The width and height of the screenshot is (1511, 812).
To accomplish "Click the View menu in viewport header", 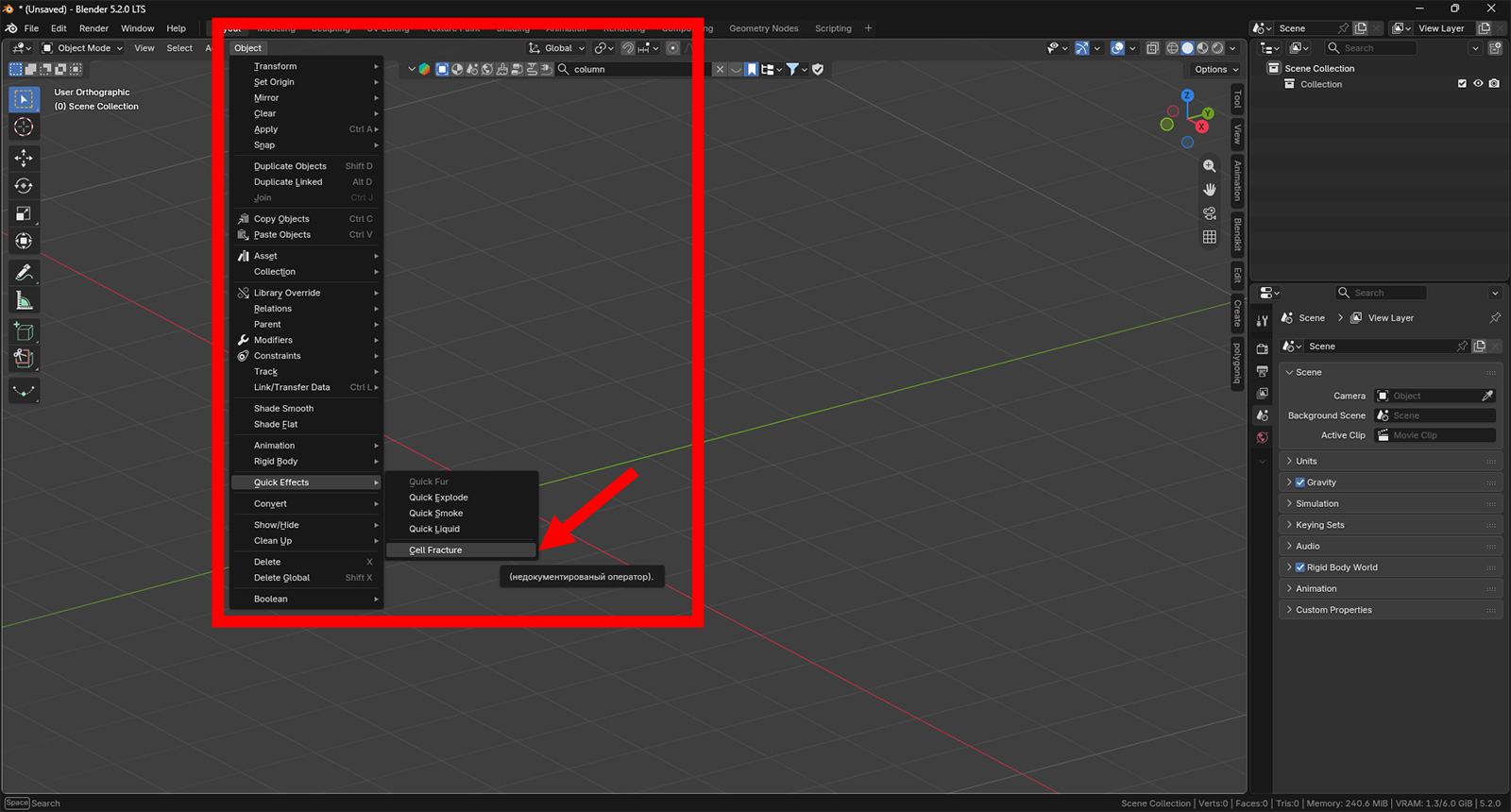I will pyautogui.click(x=144, y=48).
